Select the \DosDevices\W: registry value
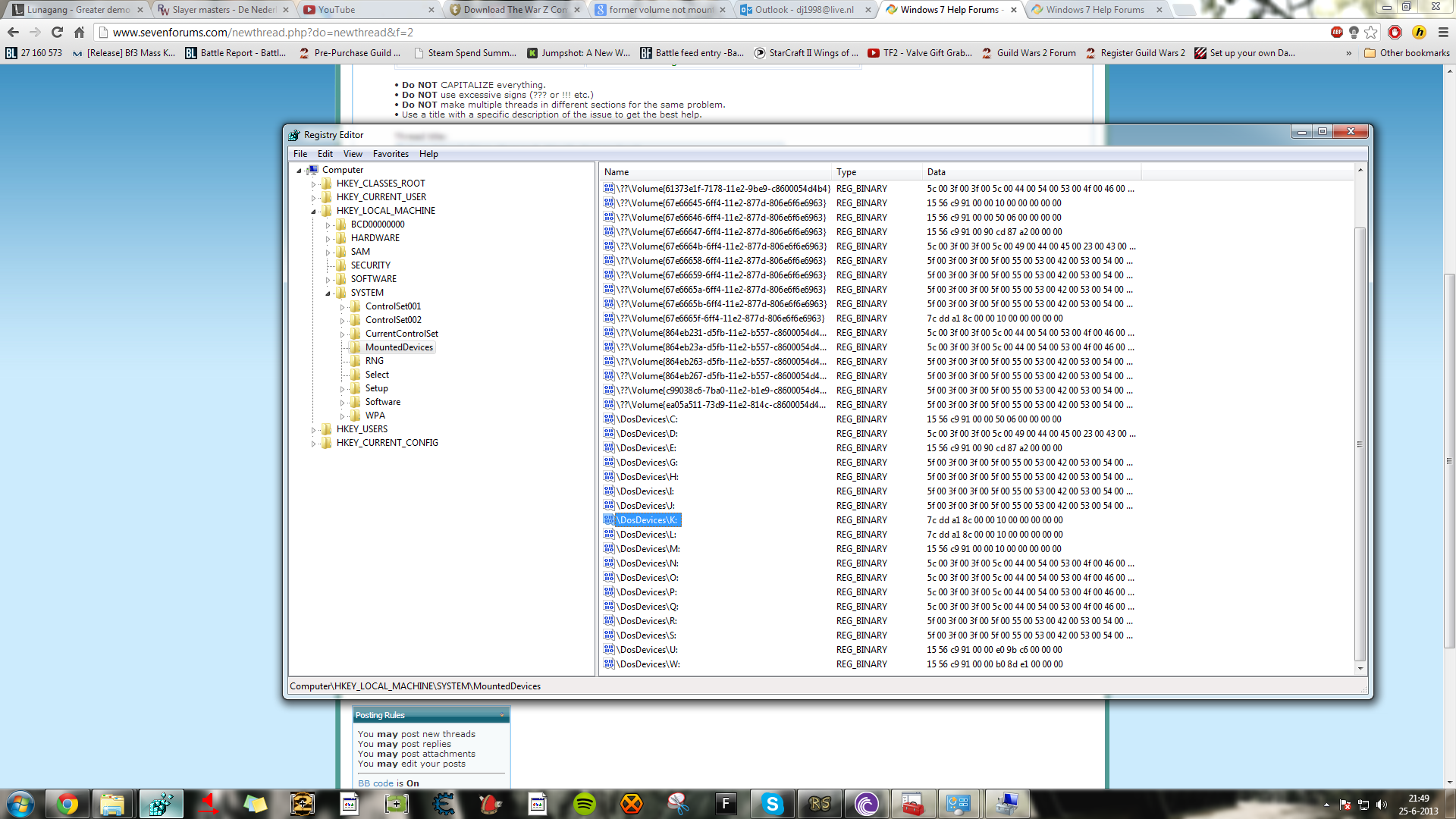The height and width of the screenshot is (819, 1456). (x=649, y=664)
